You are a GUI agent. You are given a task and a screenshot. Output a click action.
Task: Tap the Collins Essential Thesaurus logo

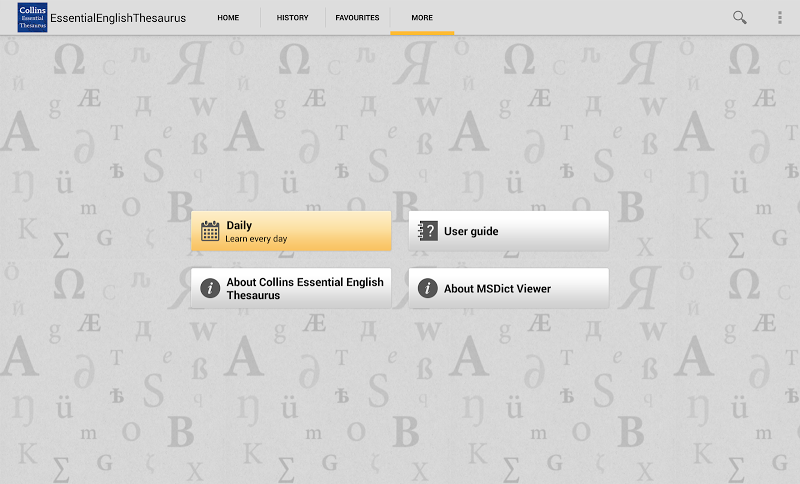[x=32, y=17]
